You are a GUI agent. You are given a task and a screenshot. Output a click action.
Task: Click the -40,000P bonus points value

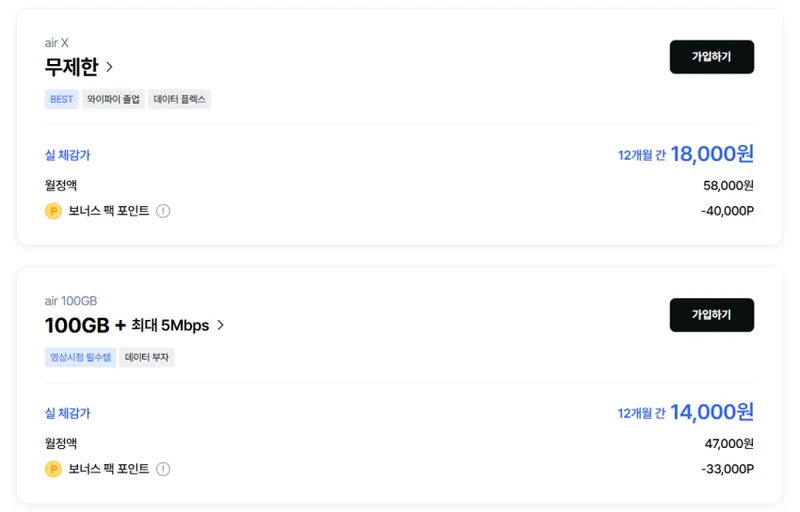[728, 211]
